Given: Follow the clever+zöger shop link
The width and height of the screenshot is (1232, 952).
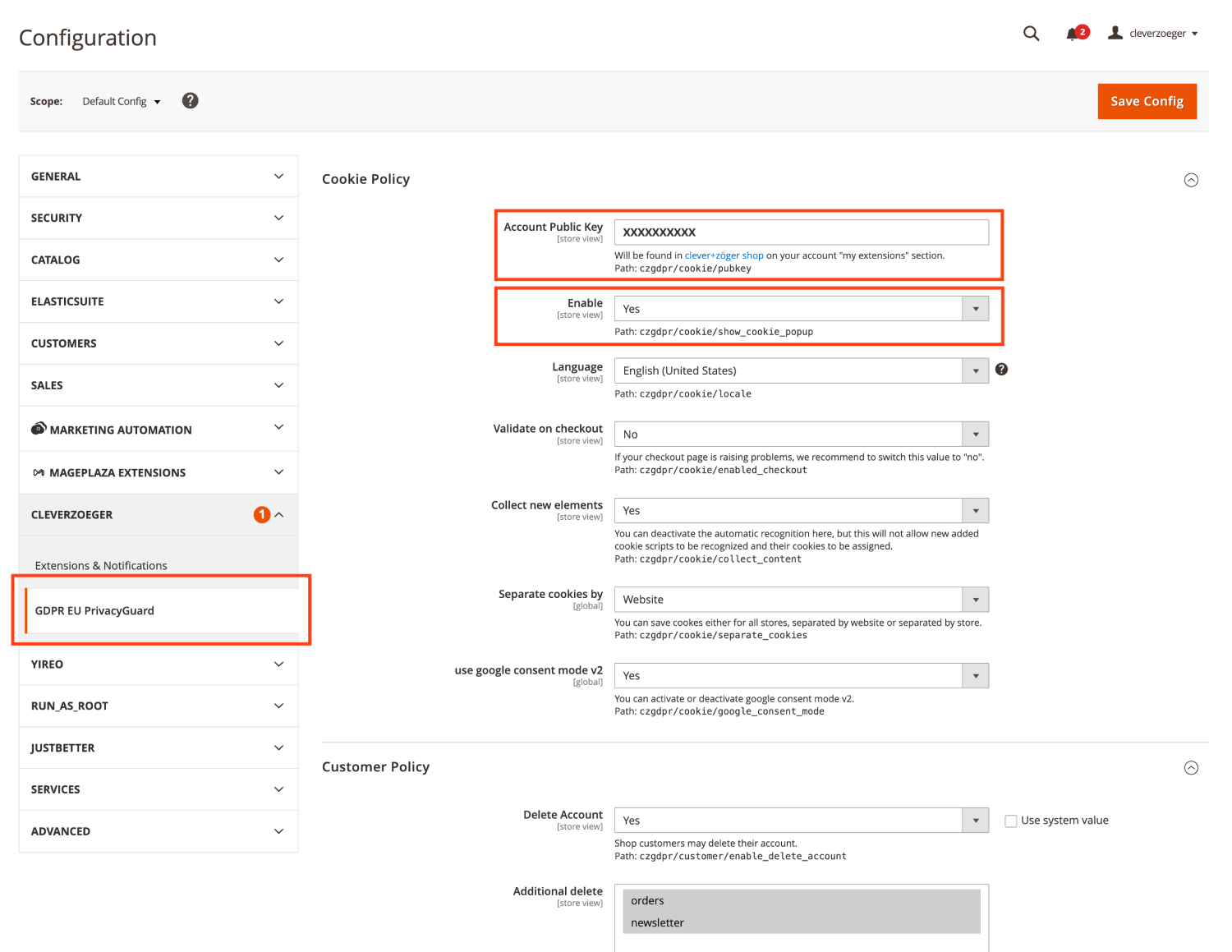Looking at the screenshot, I should [724, 255].
